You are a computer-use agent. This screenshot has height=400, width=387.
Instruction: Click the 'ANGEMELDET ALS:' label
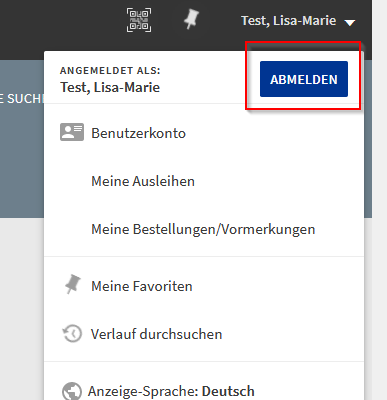pyautogui.click(x=110, y=71)
